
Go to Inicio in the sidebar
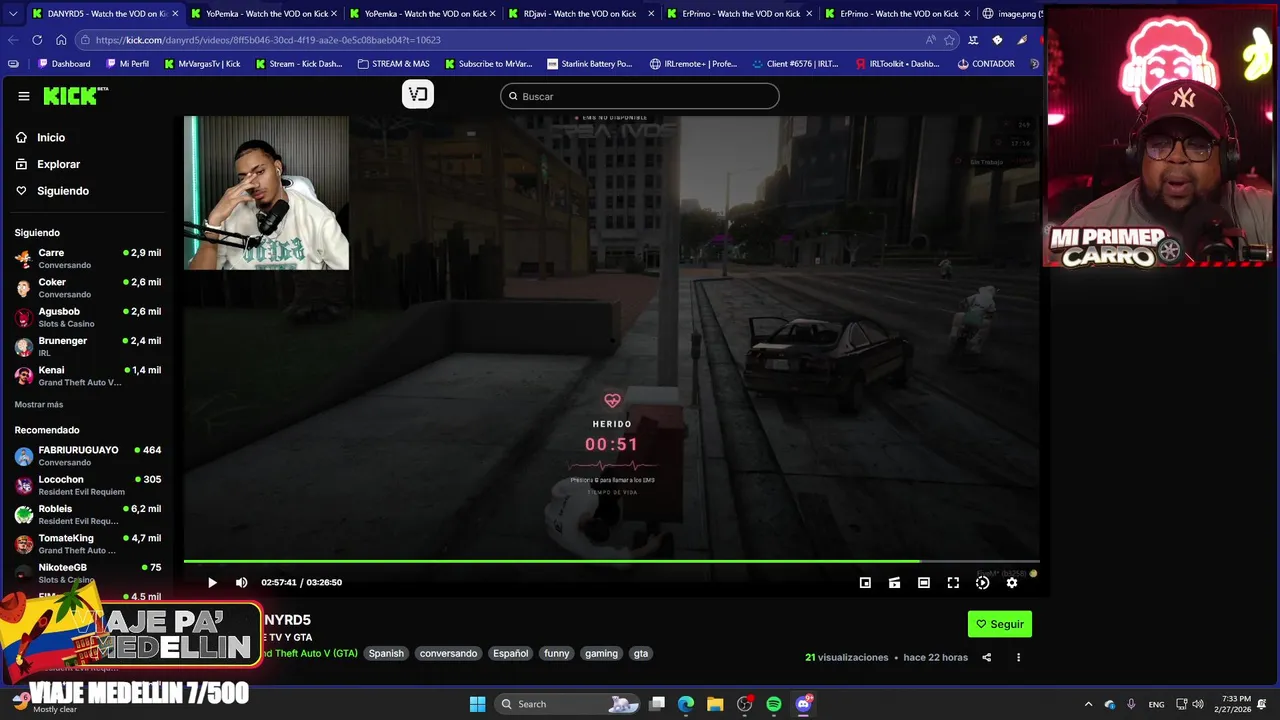(x=40, y=137)
